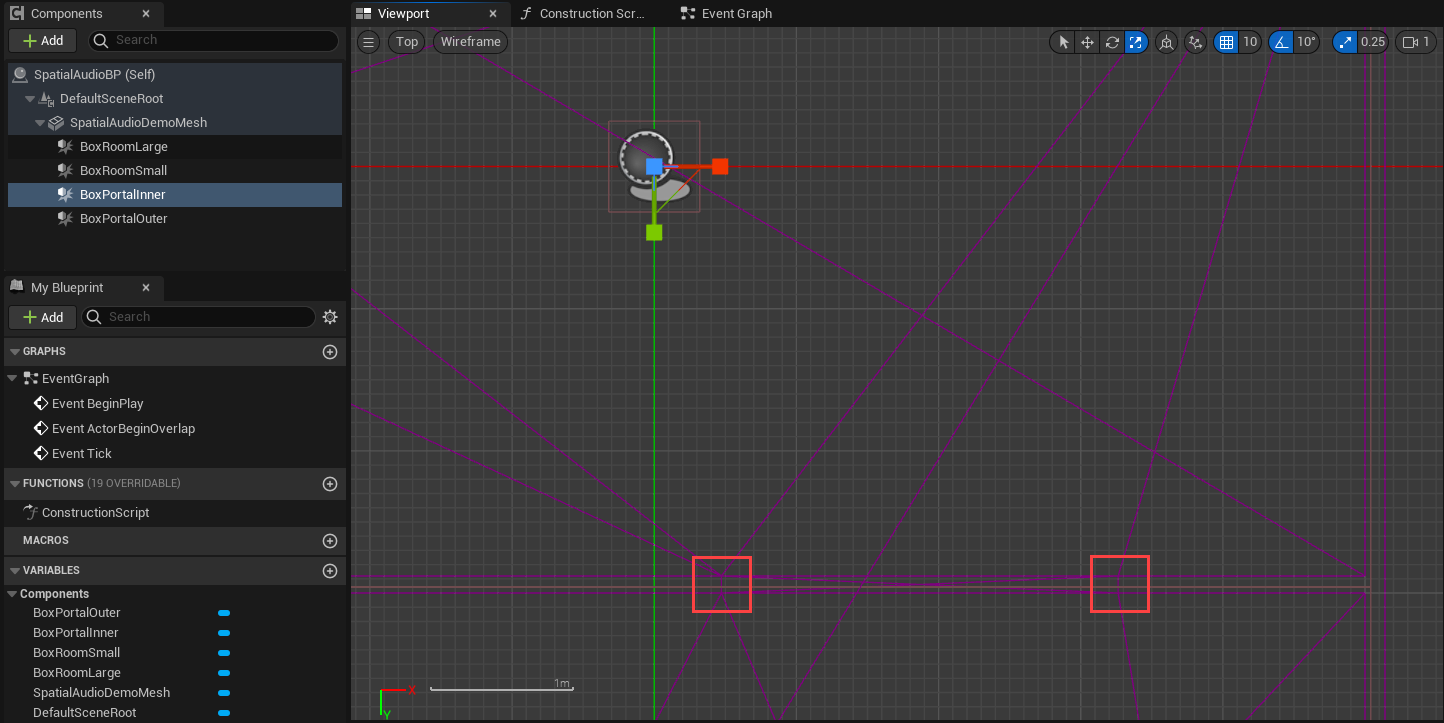Collapse the DefaultSceneRoot tree node
The image size is (1444, 723).
click(30, 99)
